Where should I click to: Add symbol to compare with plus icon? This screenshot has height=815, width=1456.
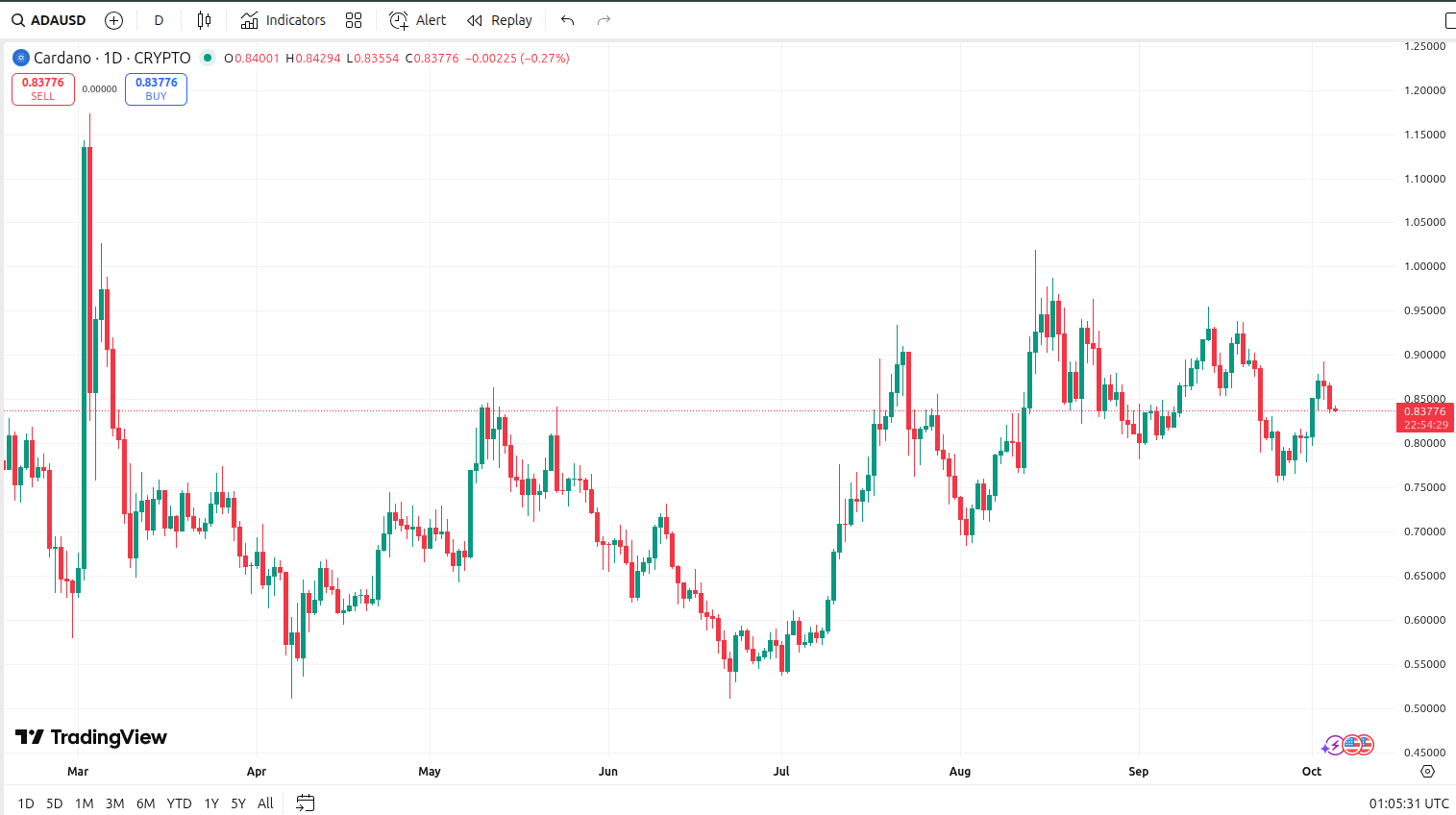113,20
